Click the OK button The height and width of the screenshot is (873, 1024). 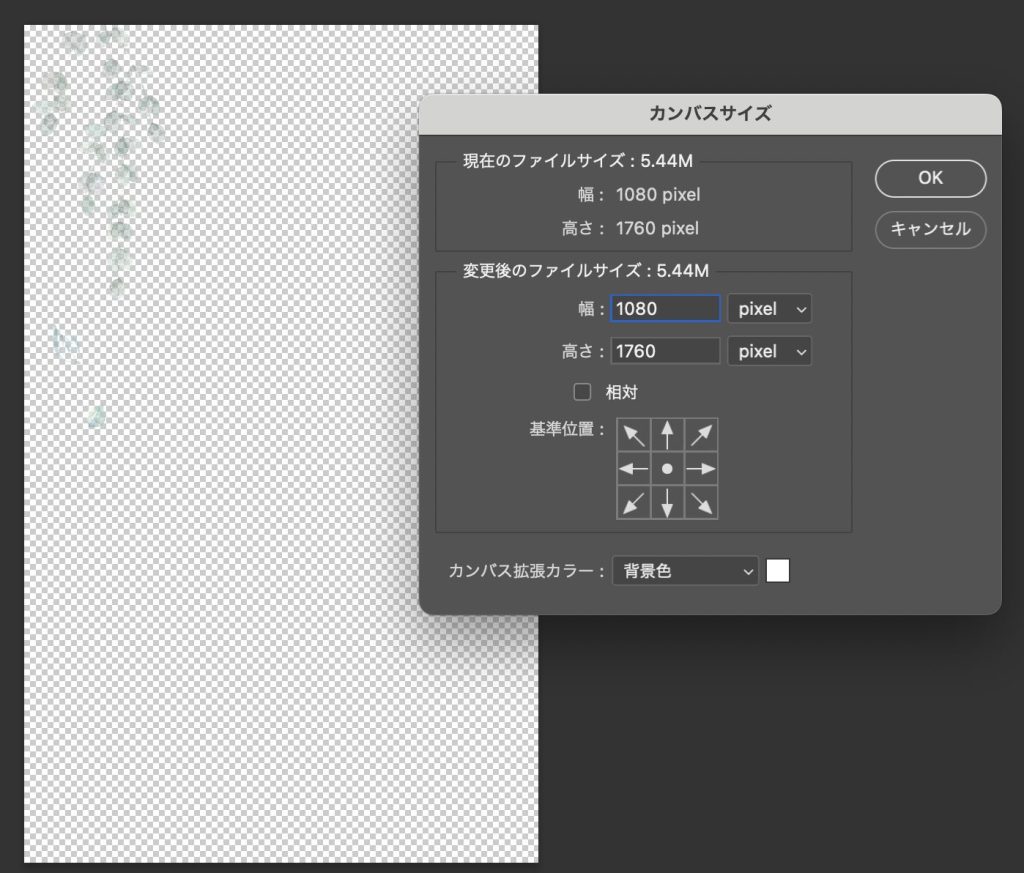pyautogui.click(x=930, y=178)
